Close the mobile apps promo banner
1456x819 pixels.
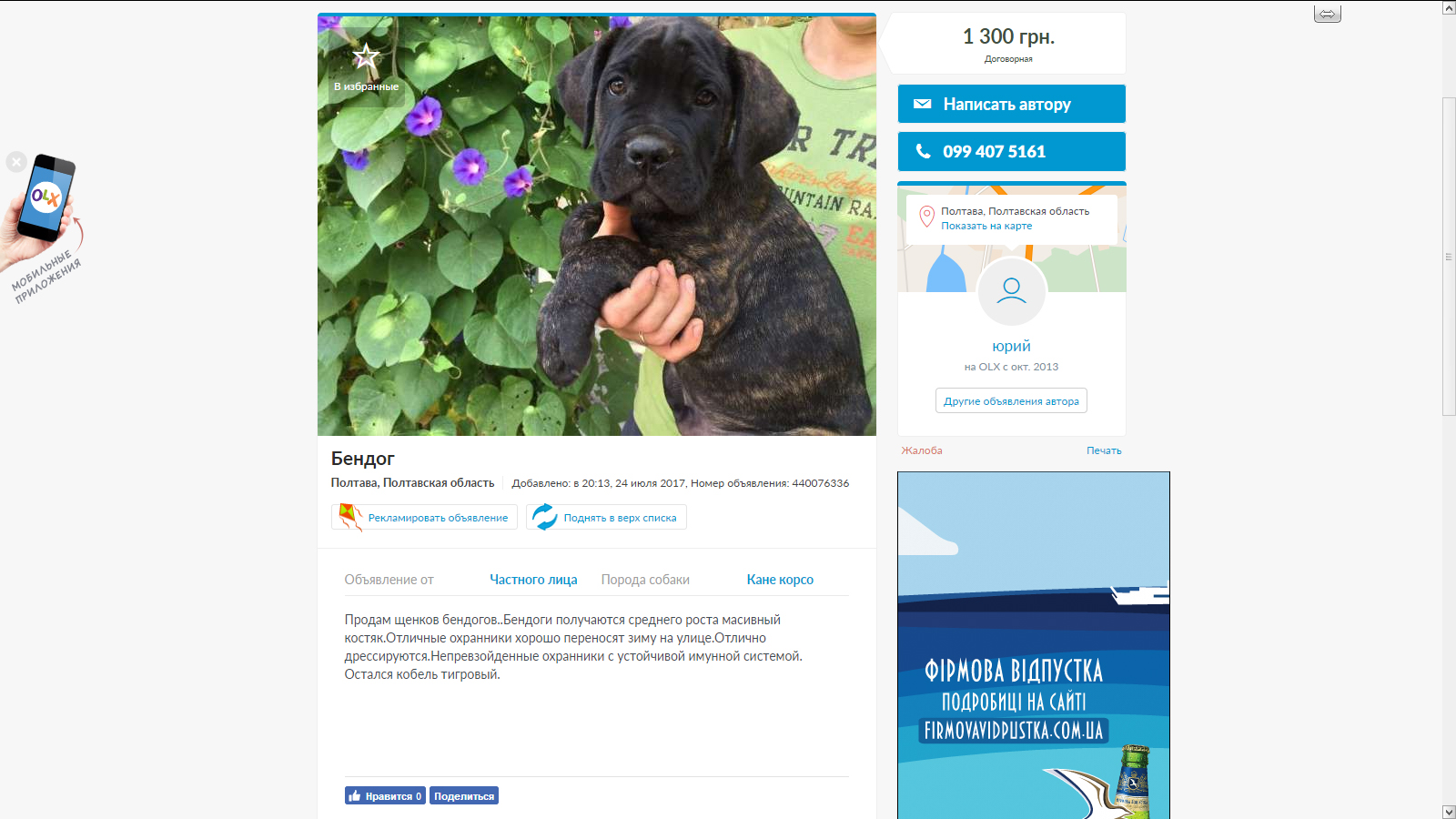(15, 162)
